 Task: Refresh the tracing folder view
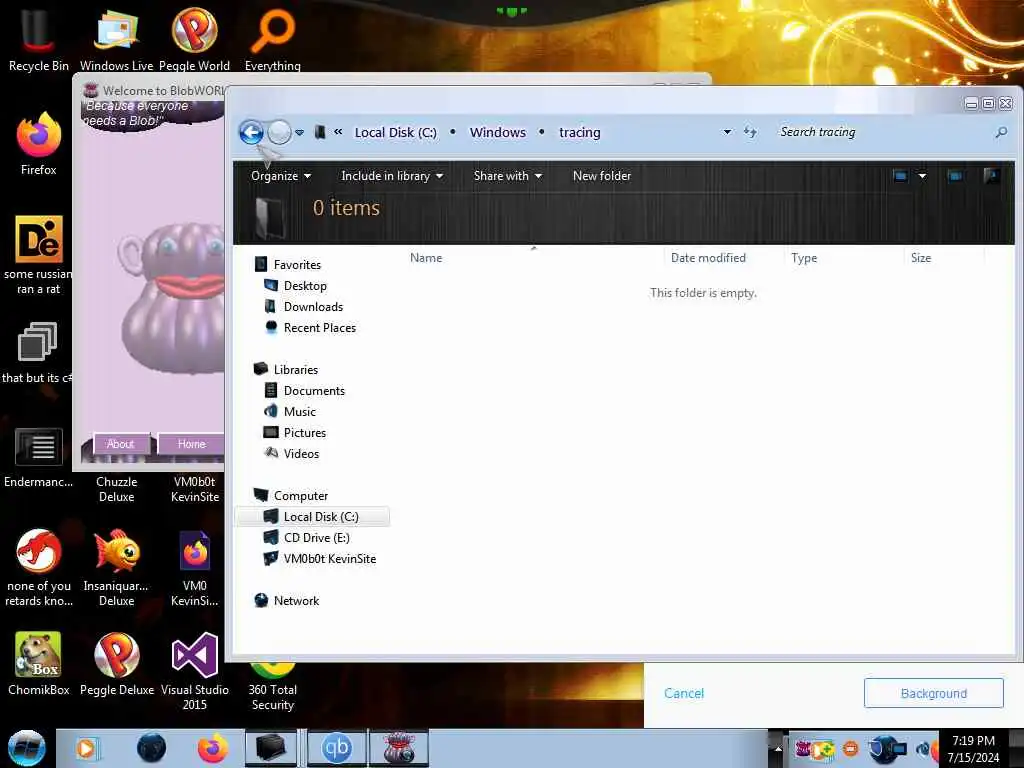click(750, 133)
